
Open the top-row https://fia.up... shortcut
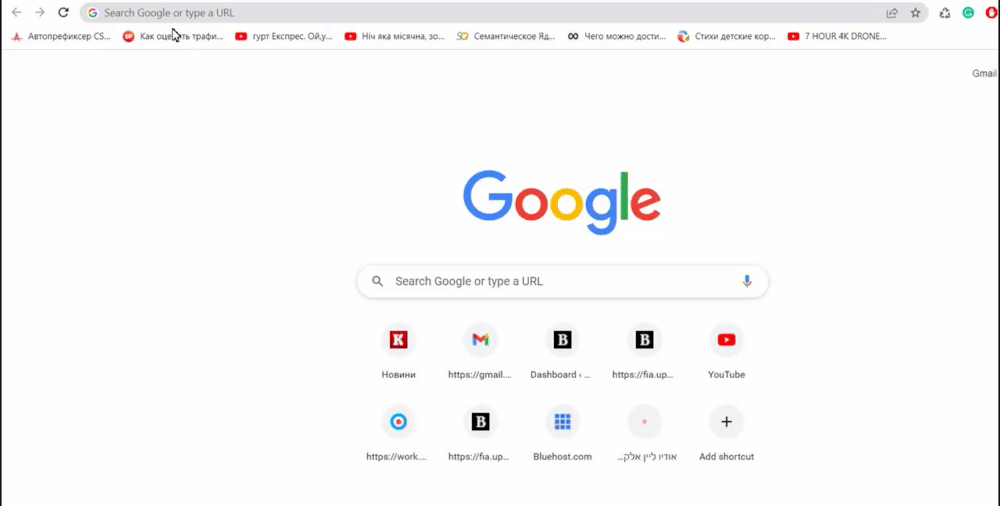644,352
